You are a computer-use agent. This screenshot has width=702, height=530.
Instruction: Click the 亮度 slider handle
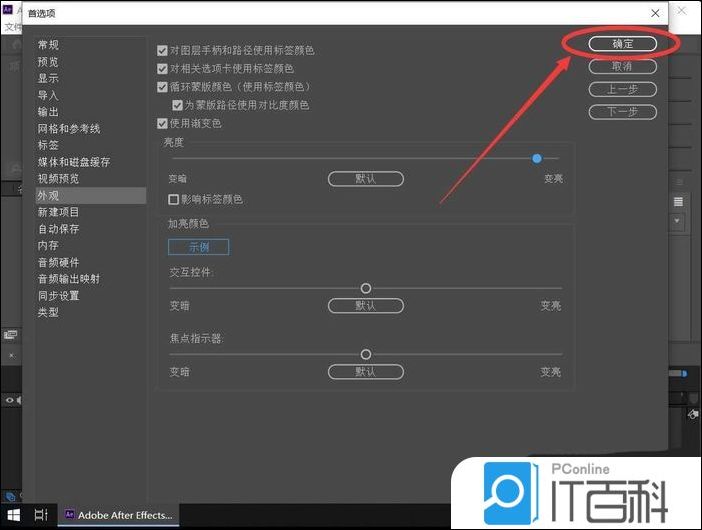537,158
